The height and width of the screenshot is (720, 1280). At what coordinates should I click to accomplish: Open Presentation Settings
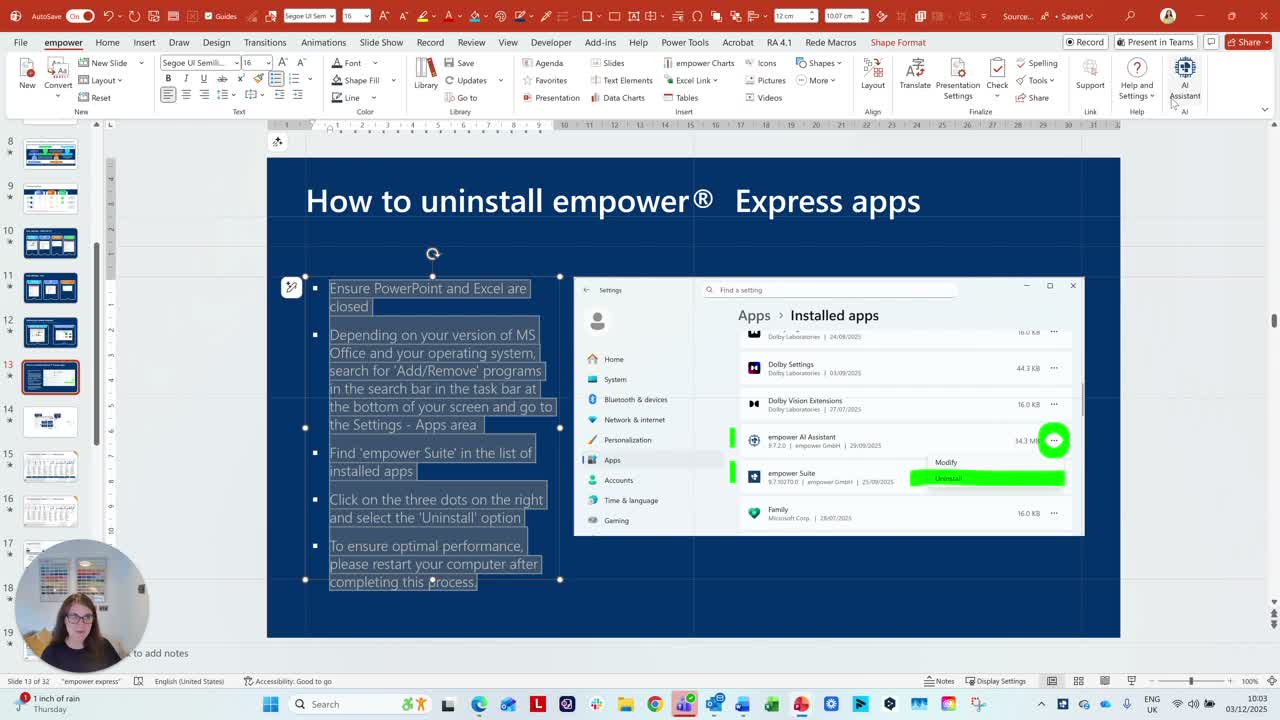coord(957,78)
